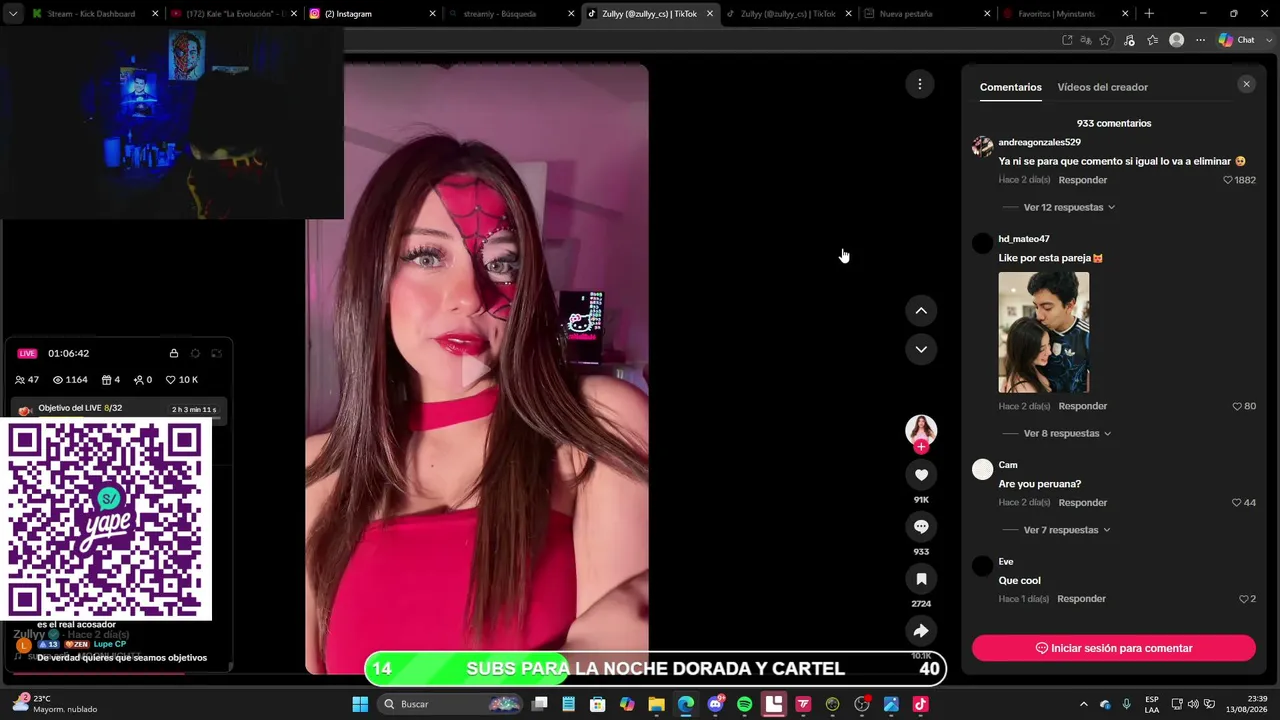Close the active Zullyy TikTok tab
The width and height of the screenshot is (1280, 720).
709,14
